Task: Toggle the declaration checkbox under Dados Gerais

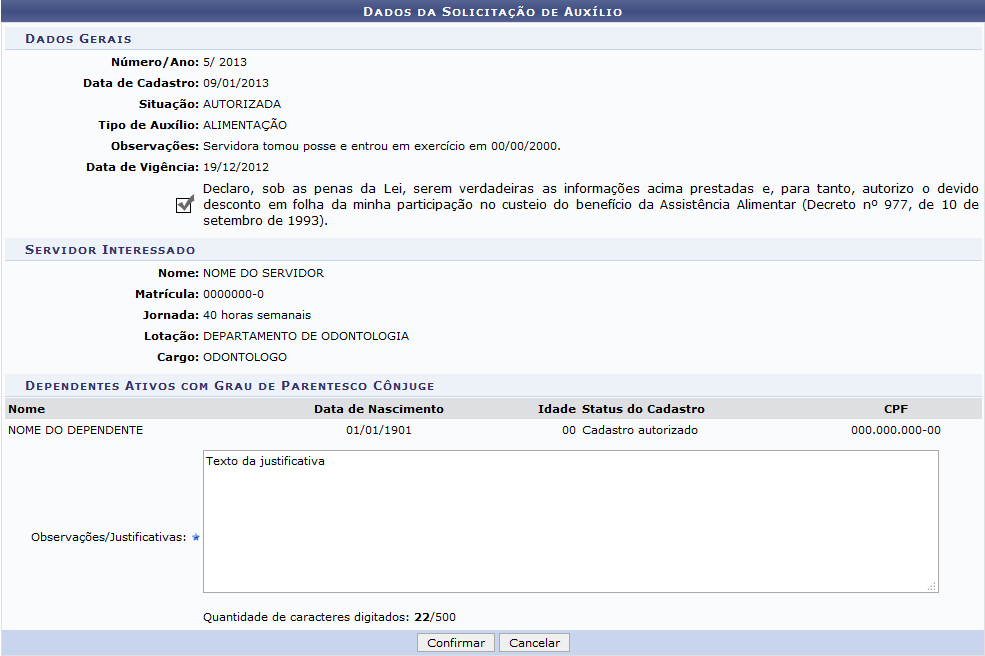Action: tap(183, 204)
